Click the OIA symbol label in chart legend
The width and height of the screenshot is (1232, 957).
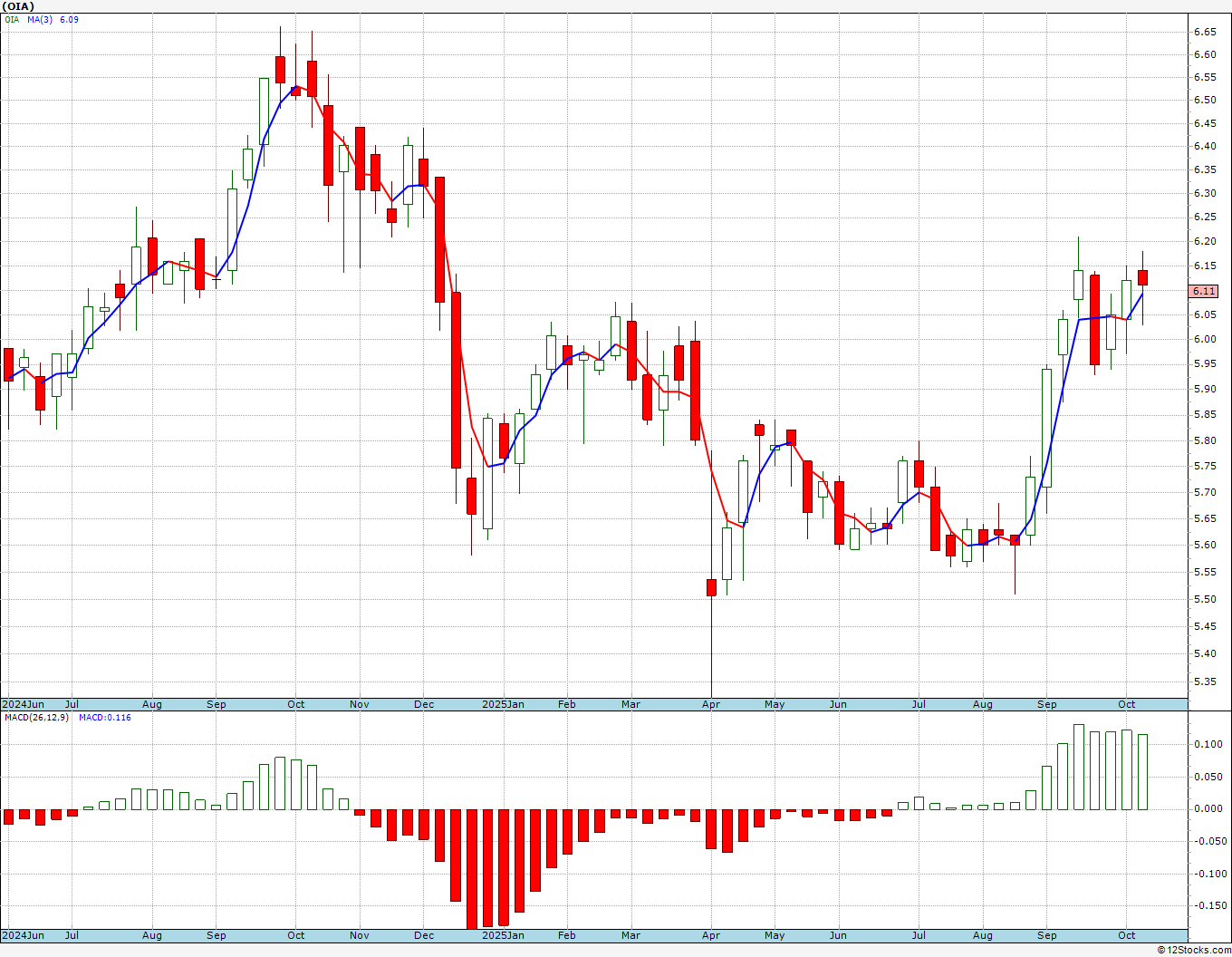(x=12, y=19)
